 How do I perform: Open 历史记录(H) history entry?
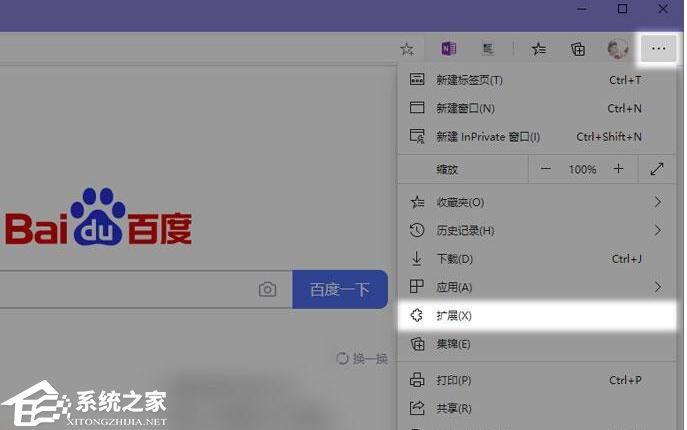click(x=537, y=230)
